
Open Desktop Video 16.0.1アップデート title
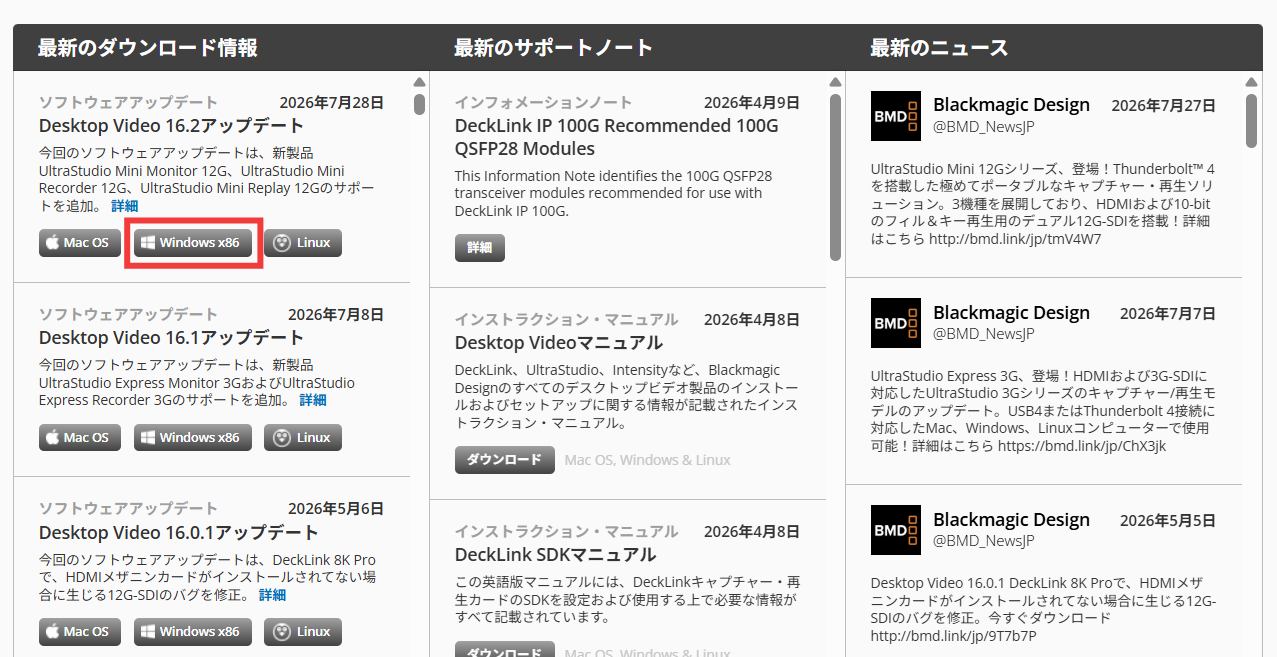click(179, 533)
